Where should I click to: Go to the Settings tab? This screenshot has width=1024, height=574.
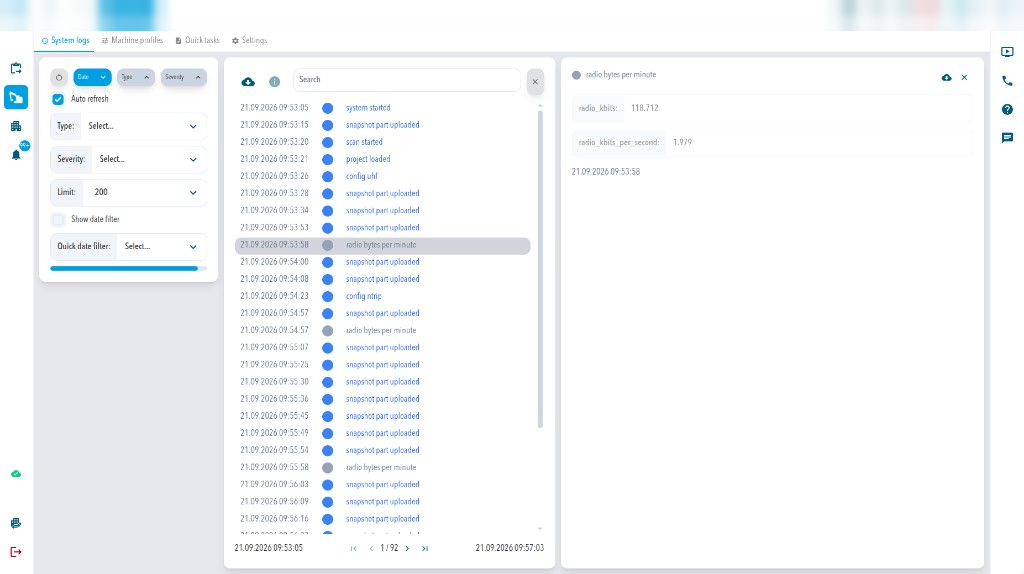point(249,40)
